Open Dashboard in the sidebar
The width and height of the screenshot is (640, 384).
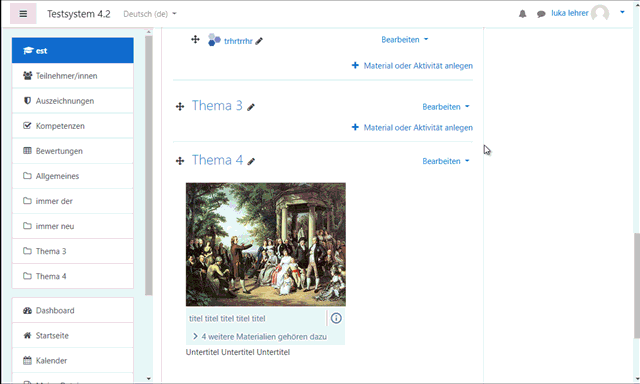[73, 311]
